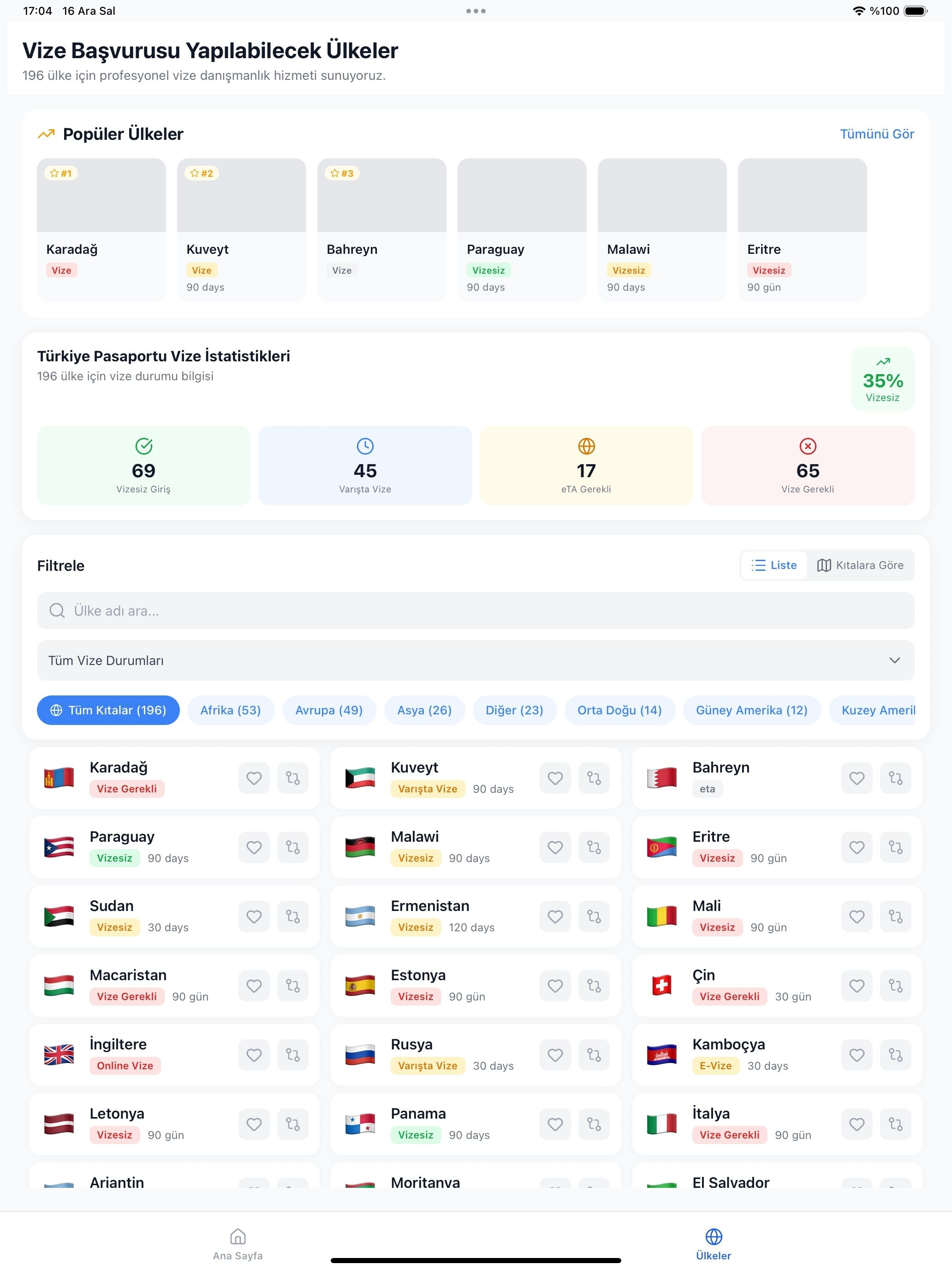Tap the Tümünü Gör link
This screenshot has height=1270, width=952.
click(877, 134)
